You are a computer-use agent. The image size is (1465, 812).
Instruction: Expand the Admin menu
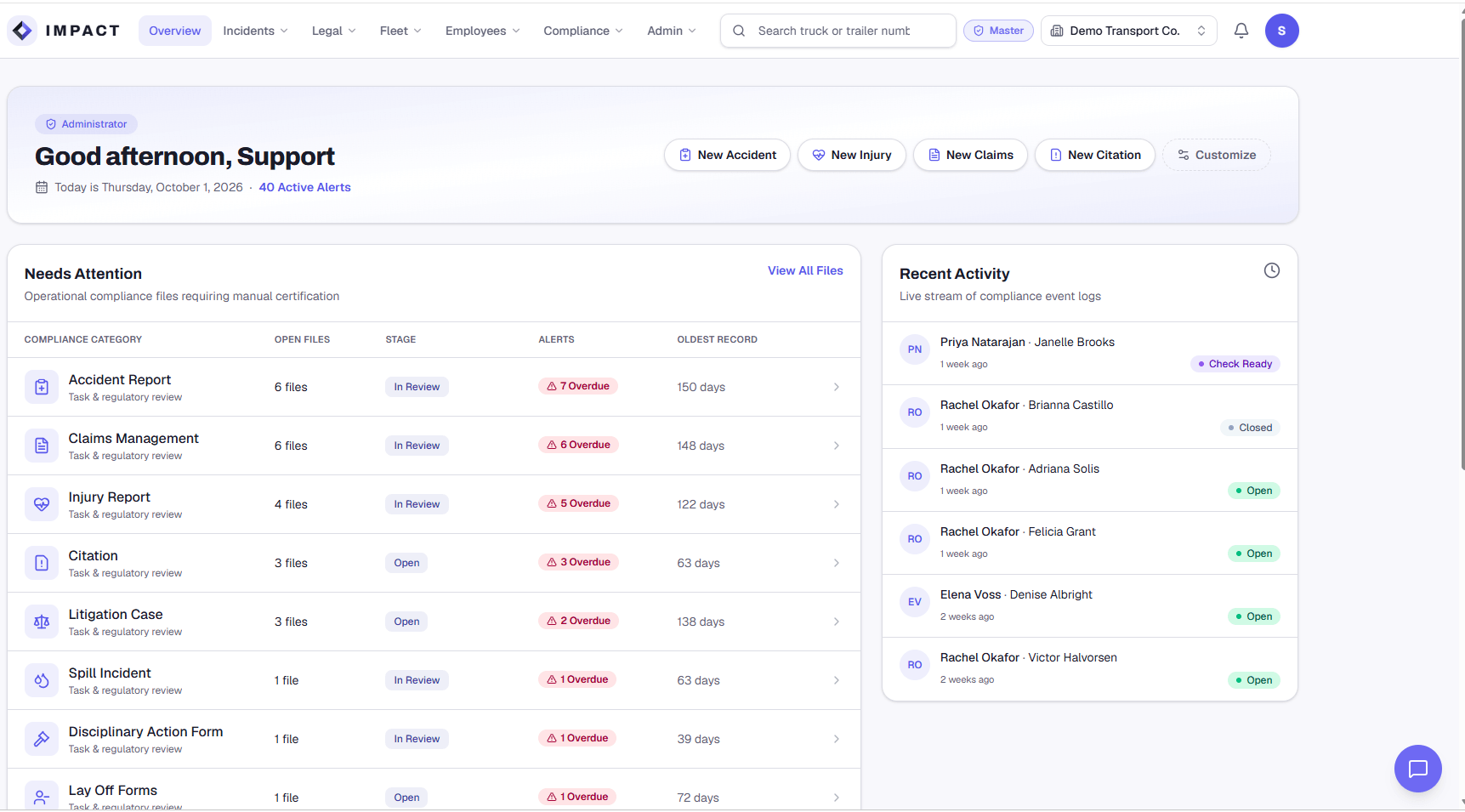coord(672,31)
